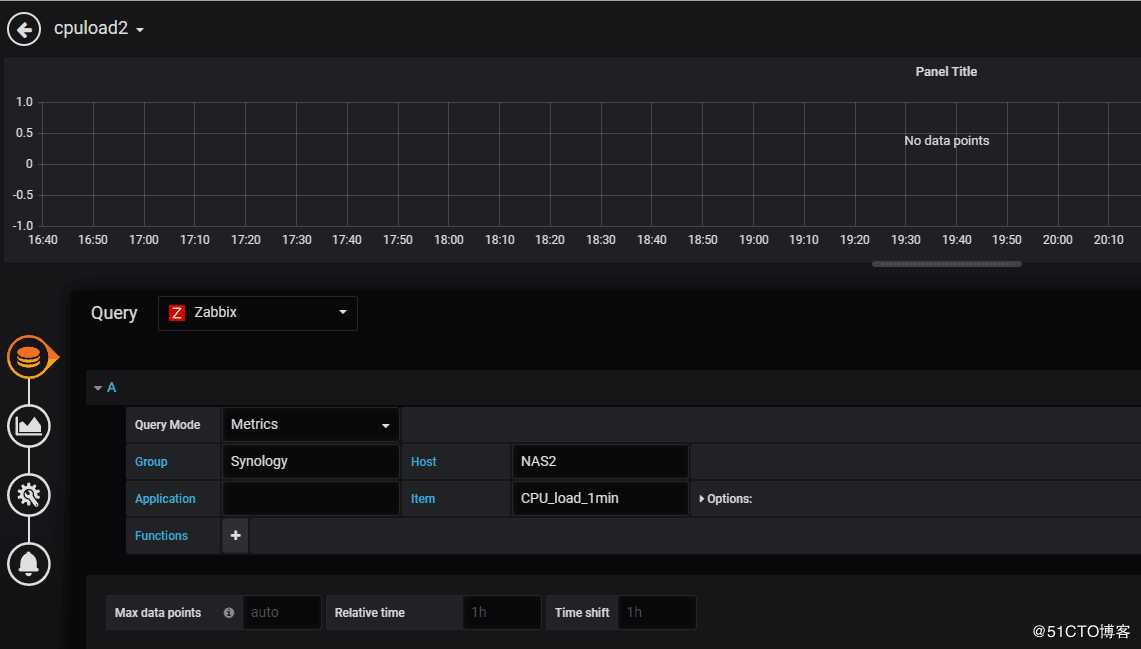Click the Functions label
The height and width of the screenshot is (649, 1141).
[162, 536]
